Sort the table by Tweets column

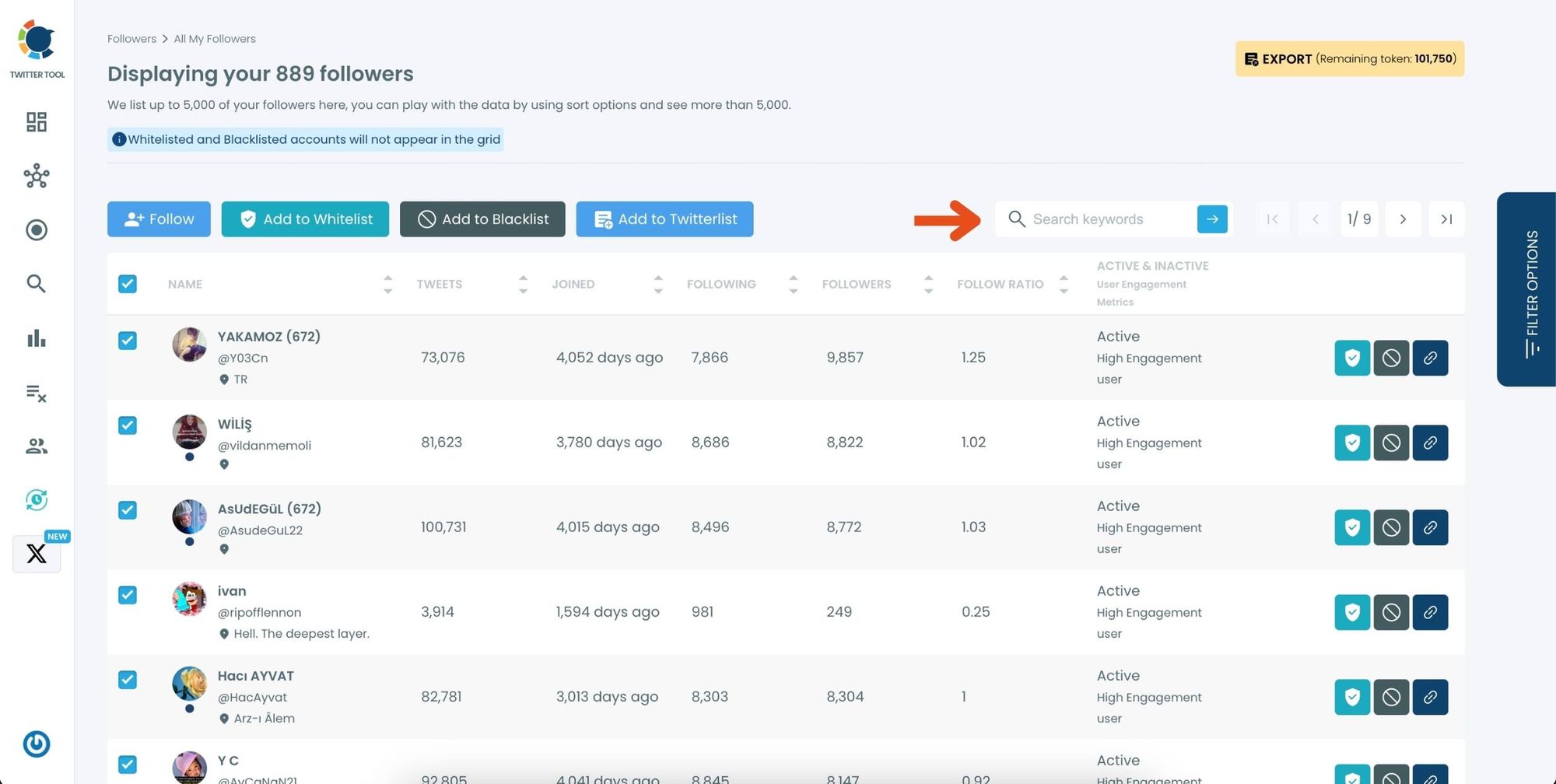(523, 284)
